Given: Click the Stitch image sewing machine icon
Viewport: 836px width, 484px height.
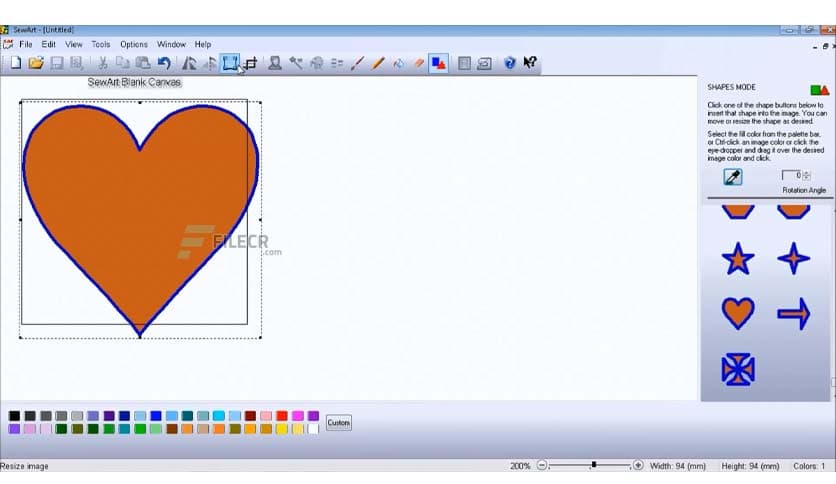Looking at the screenshot, I should pos(484,63).
